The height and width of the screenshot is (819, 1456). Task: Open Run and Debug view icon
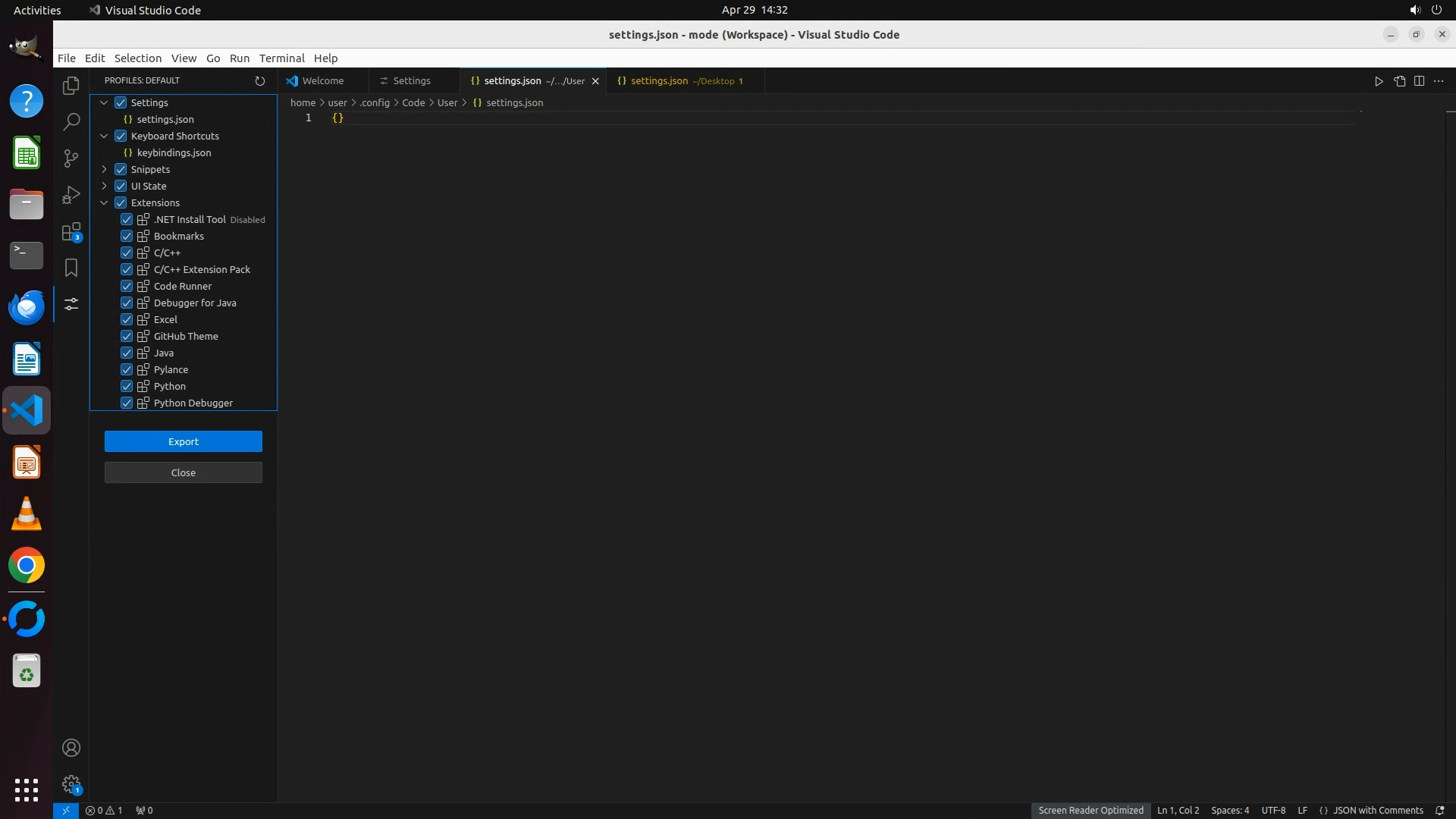click(x=71, y=195)
